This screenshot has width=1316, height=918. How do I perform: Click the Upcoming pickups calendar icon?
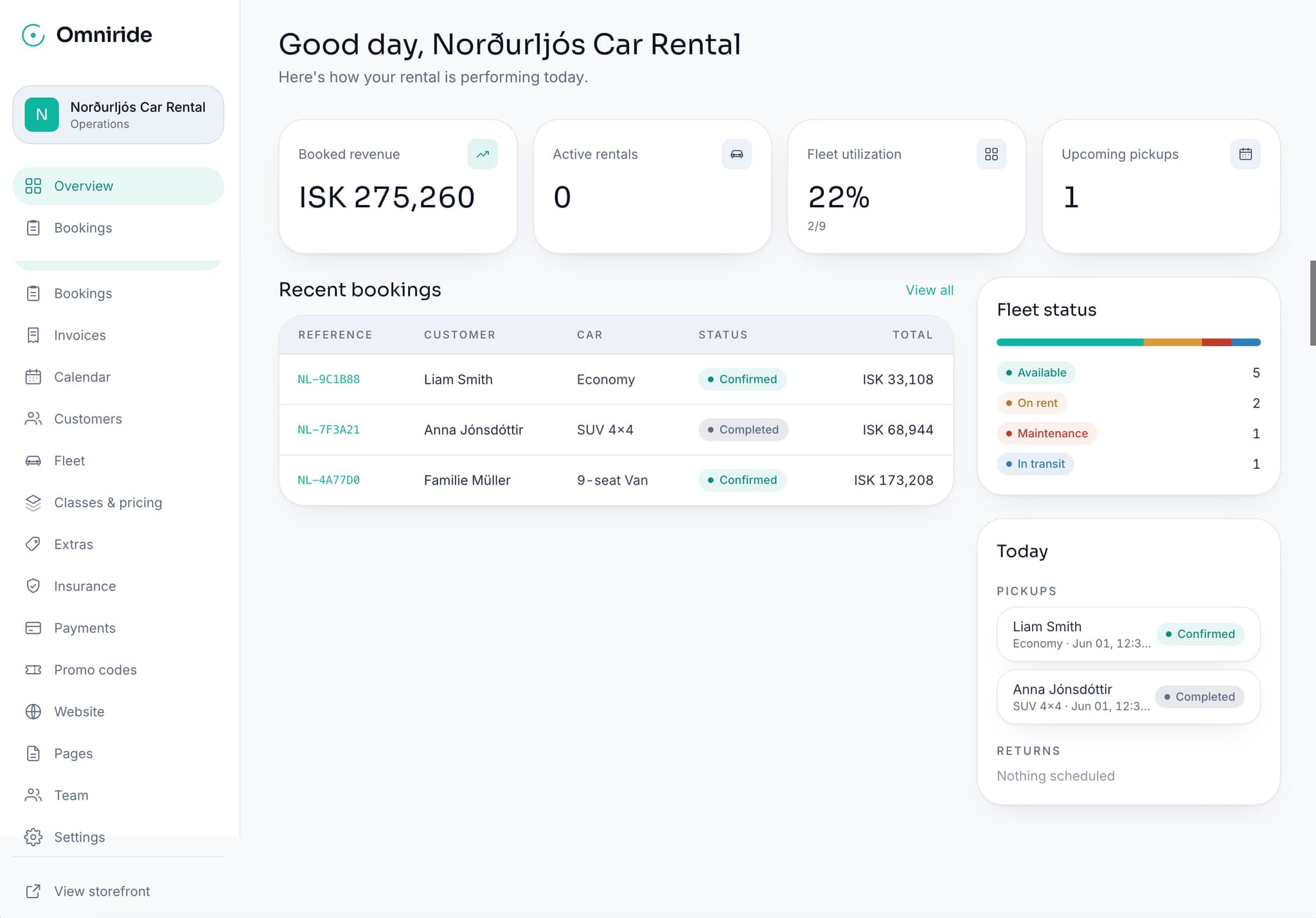1245,154
